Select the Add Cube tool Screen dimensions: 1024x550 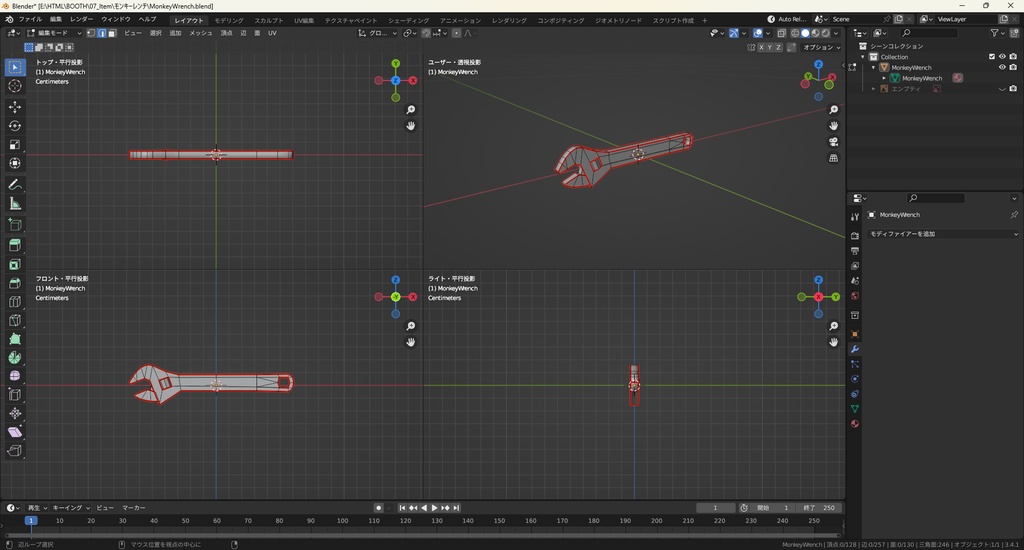(15, 225)
